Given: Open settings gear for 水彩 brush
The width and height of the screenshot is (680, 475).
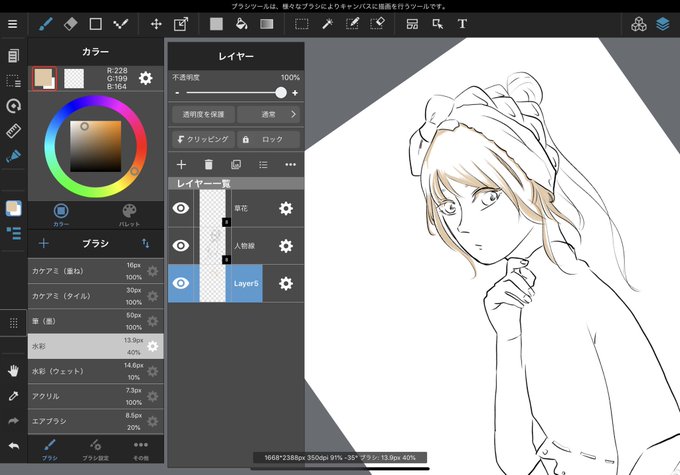Looking at the screenshot, I should 153,346.
